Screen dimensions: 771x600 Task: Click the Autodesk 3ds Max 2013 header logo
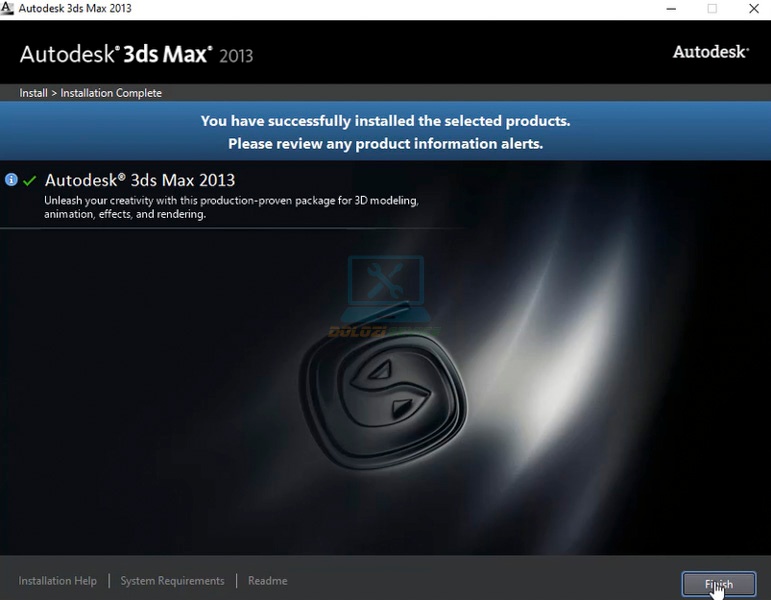(x=136, y=54)
